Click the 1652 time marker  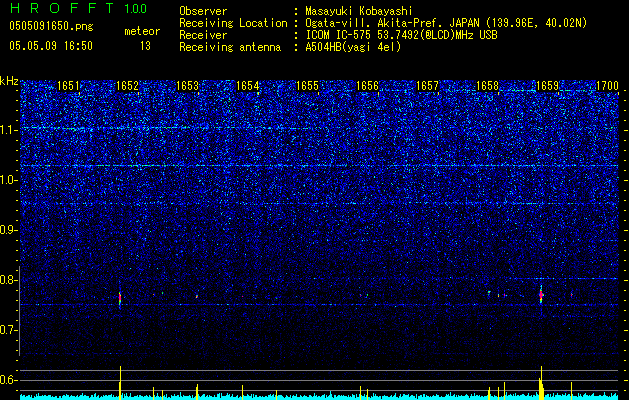click(127, 87)
